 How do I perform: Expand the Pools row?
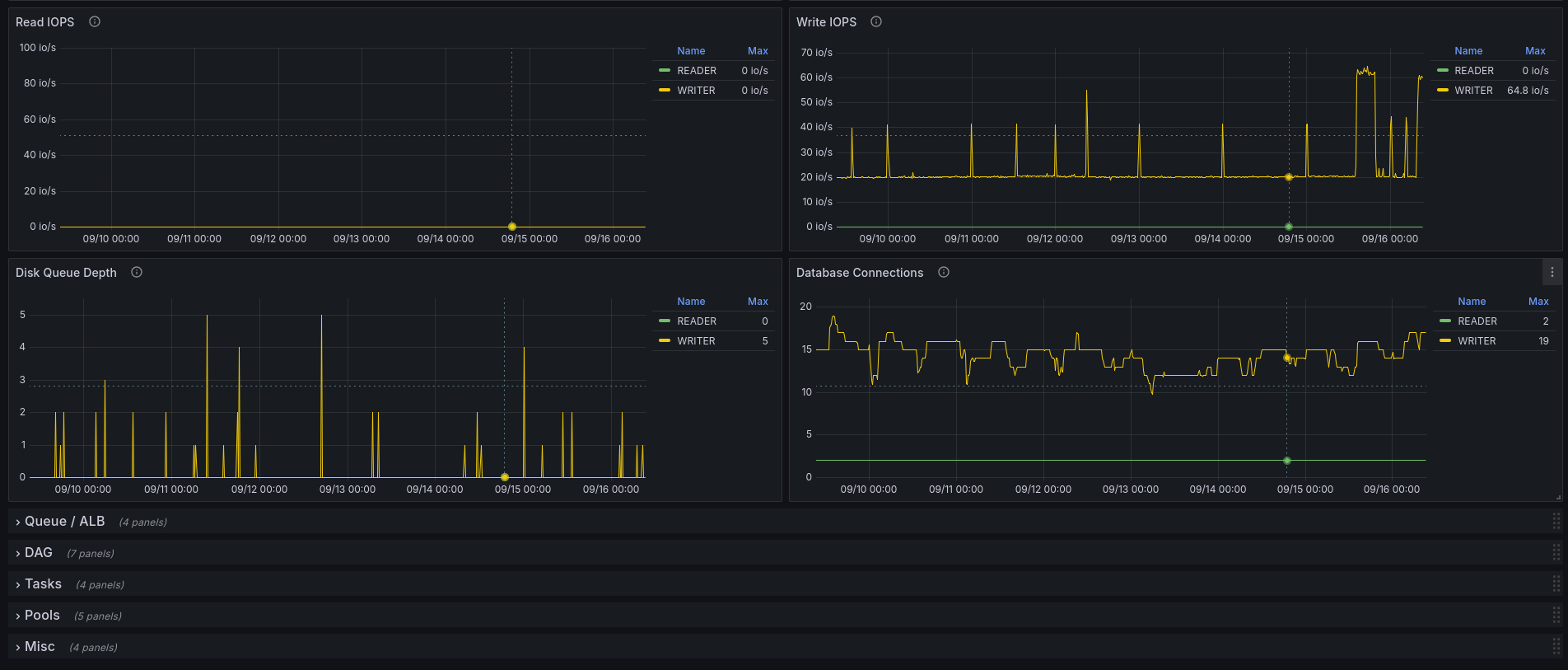click(x=37, y=615)
